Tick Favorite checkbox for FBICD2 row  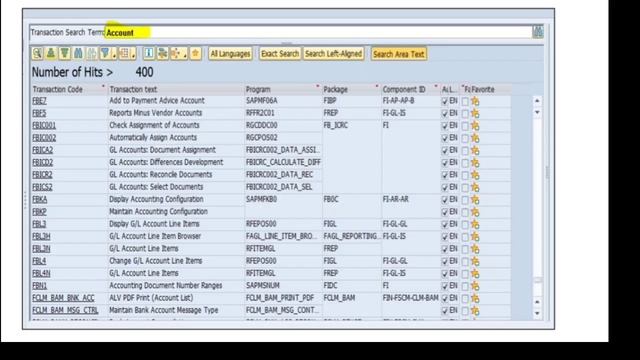click(x=465, y=163)
